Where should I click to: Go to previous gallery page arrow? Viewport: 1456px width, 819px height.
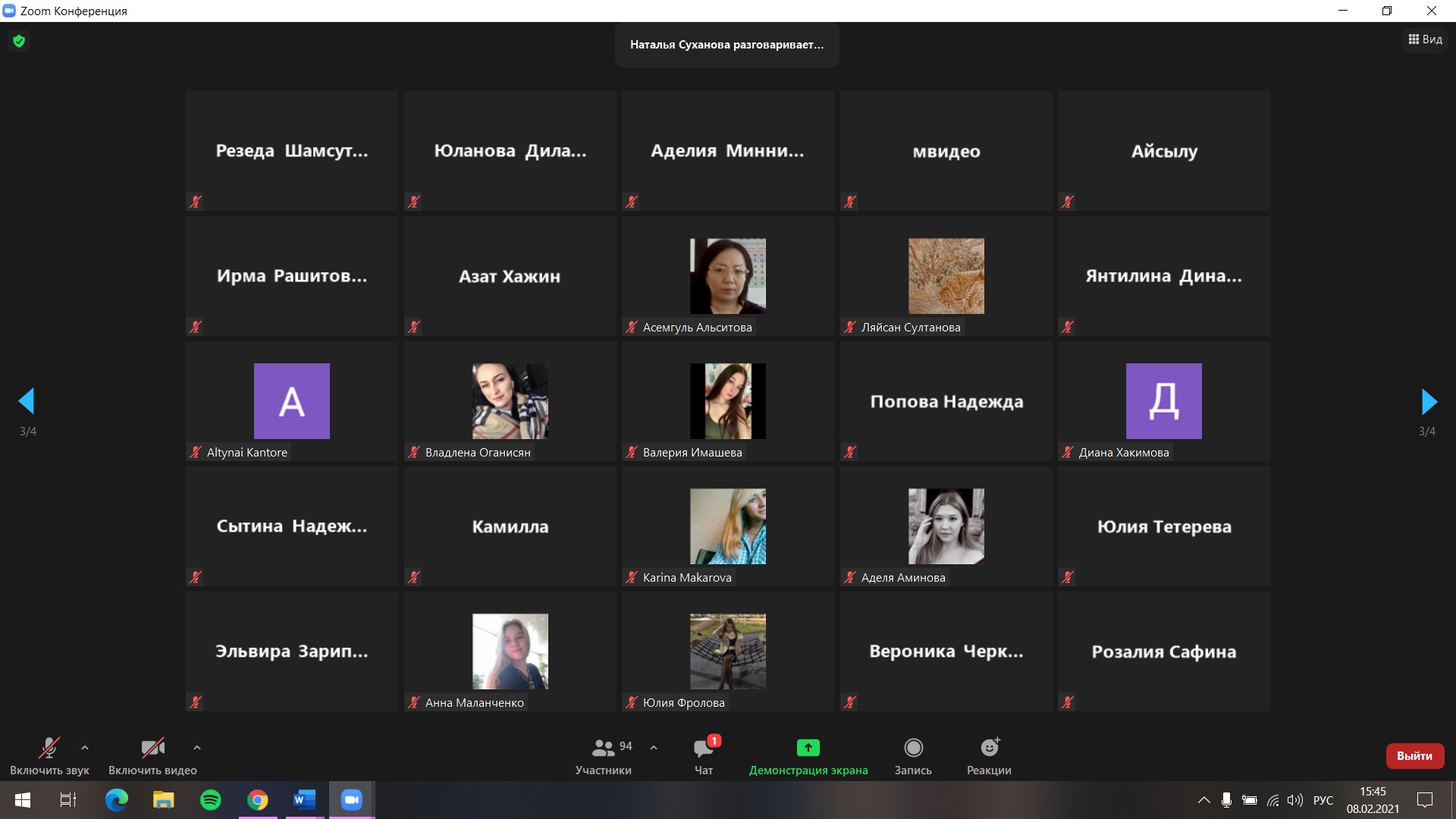point(27,402)
